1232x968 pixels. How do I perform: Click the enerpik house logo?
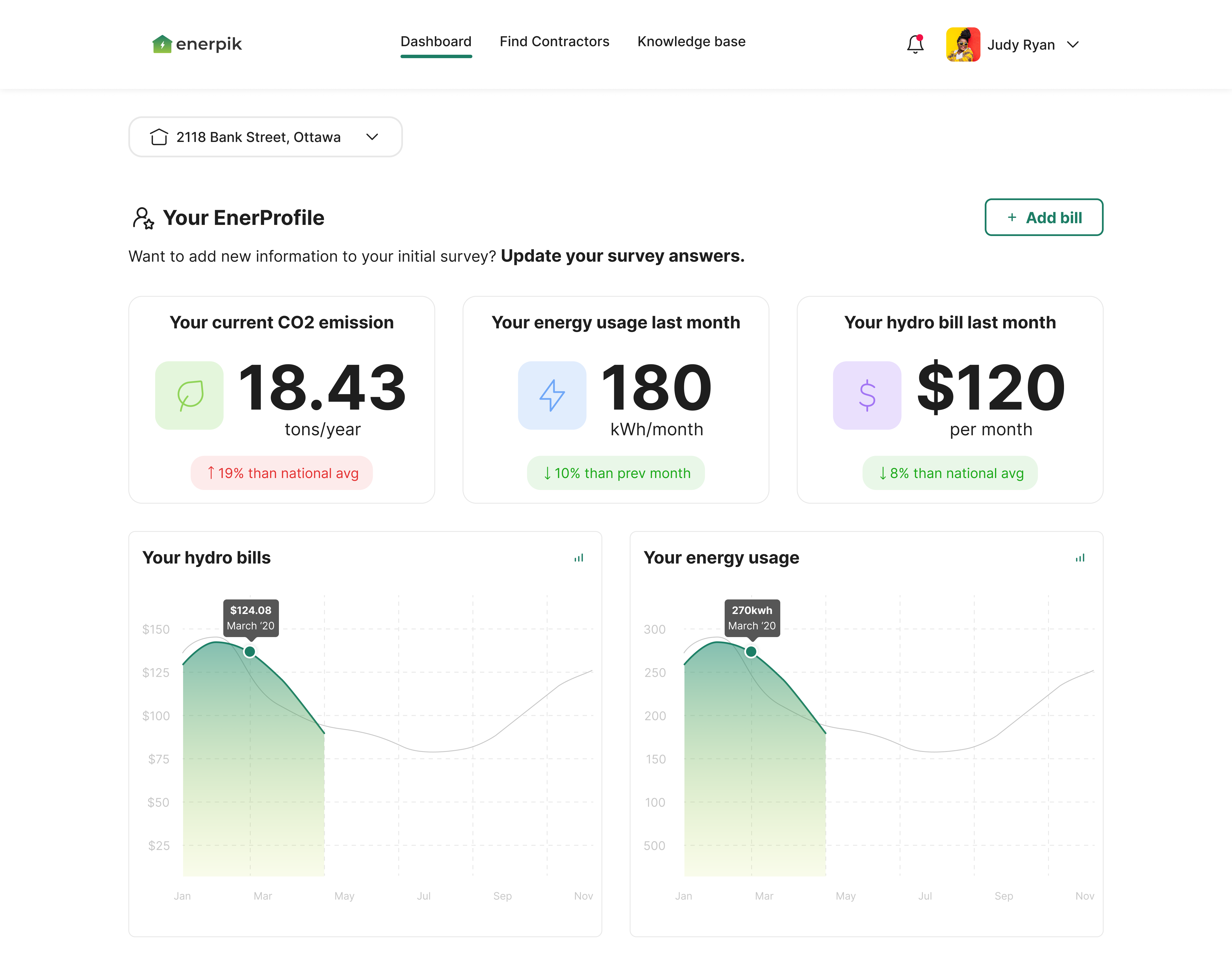(162, 44)
